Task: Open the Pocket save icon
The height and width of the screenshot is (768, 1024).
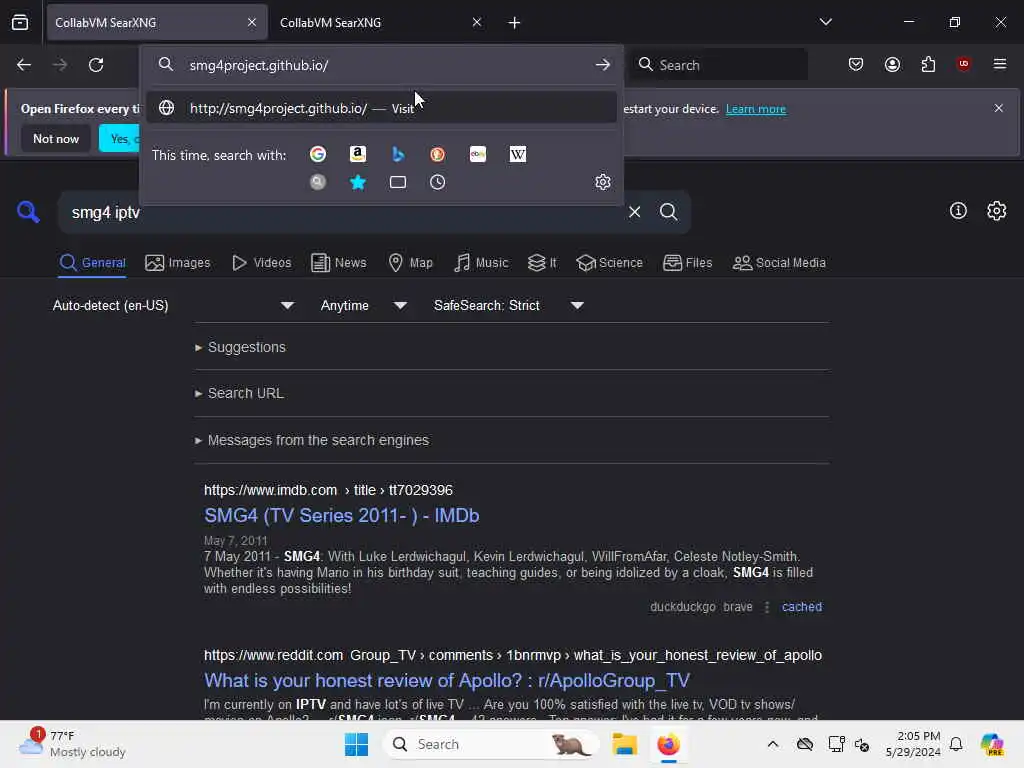Action: pyautogui.click(x=856, y=64)
